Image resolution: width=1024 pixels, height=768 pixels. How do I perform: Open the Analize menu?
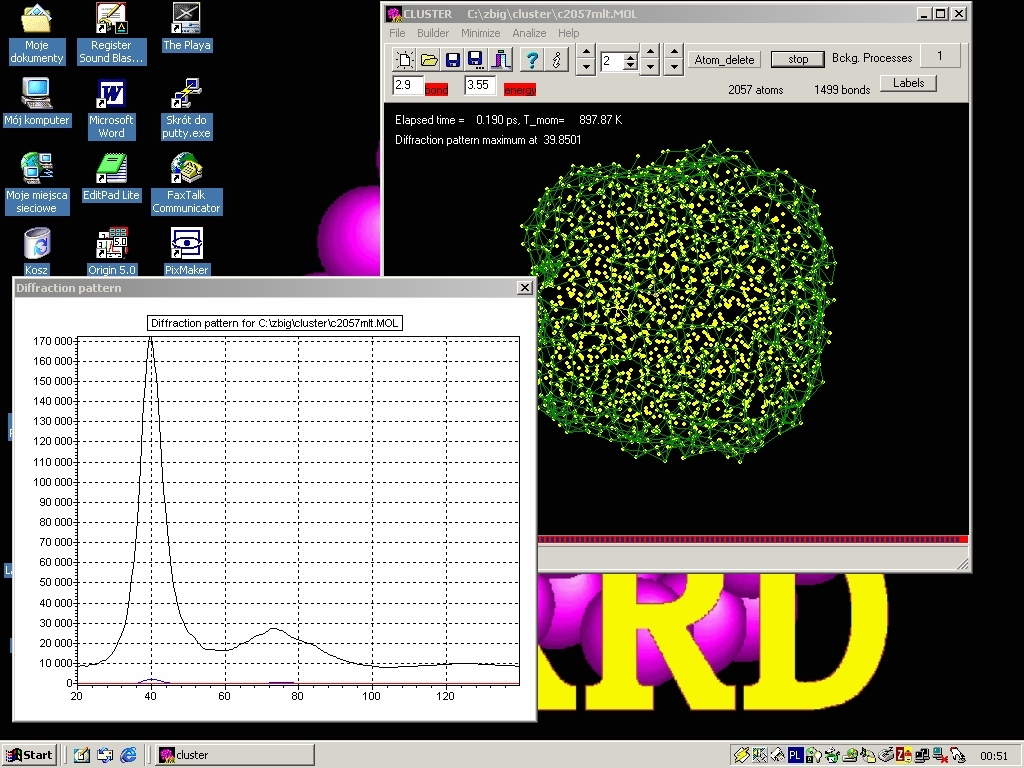coord(529,33)
